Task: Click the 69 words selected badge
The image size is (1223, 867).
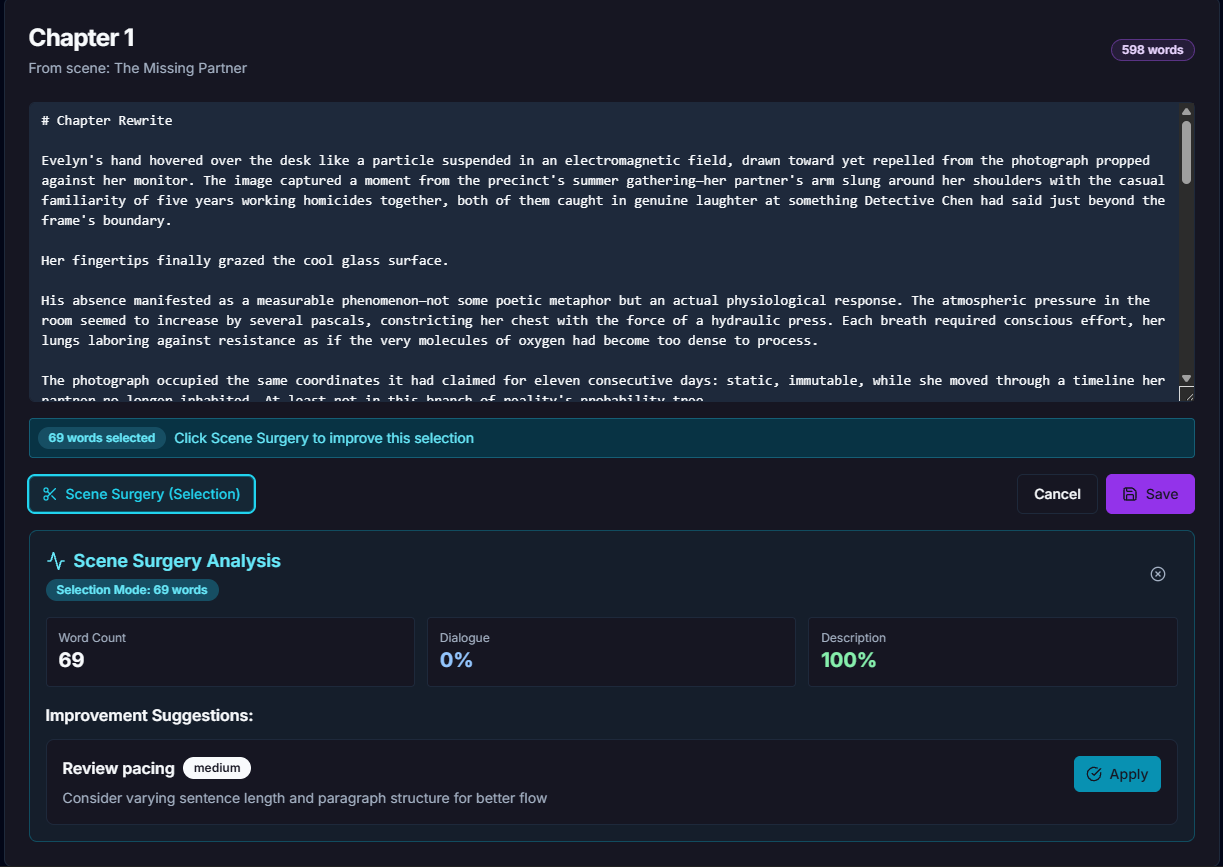Action: point(101,437)
